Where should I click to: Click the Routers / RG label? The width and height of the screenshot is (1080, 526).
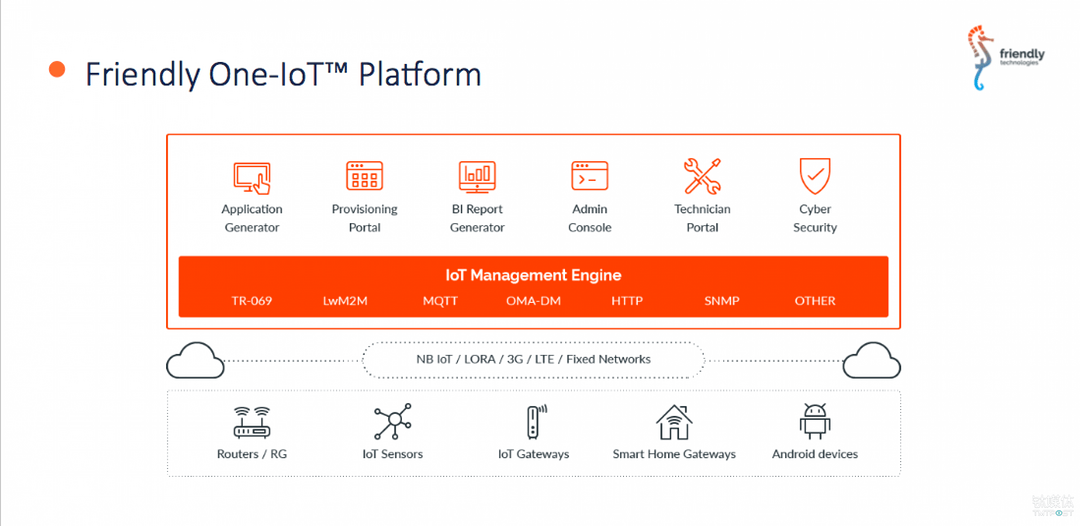click(251, 454)
